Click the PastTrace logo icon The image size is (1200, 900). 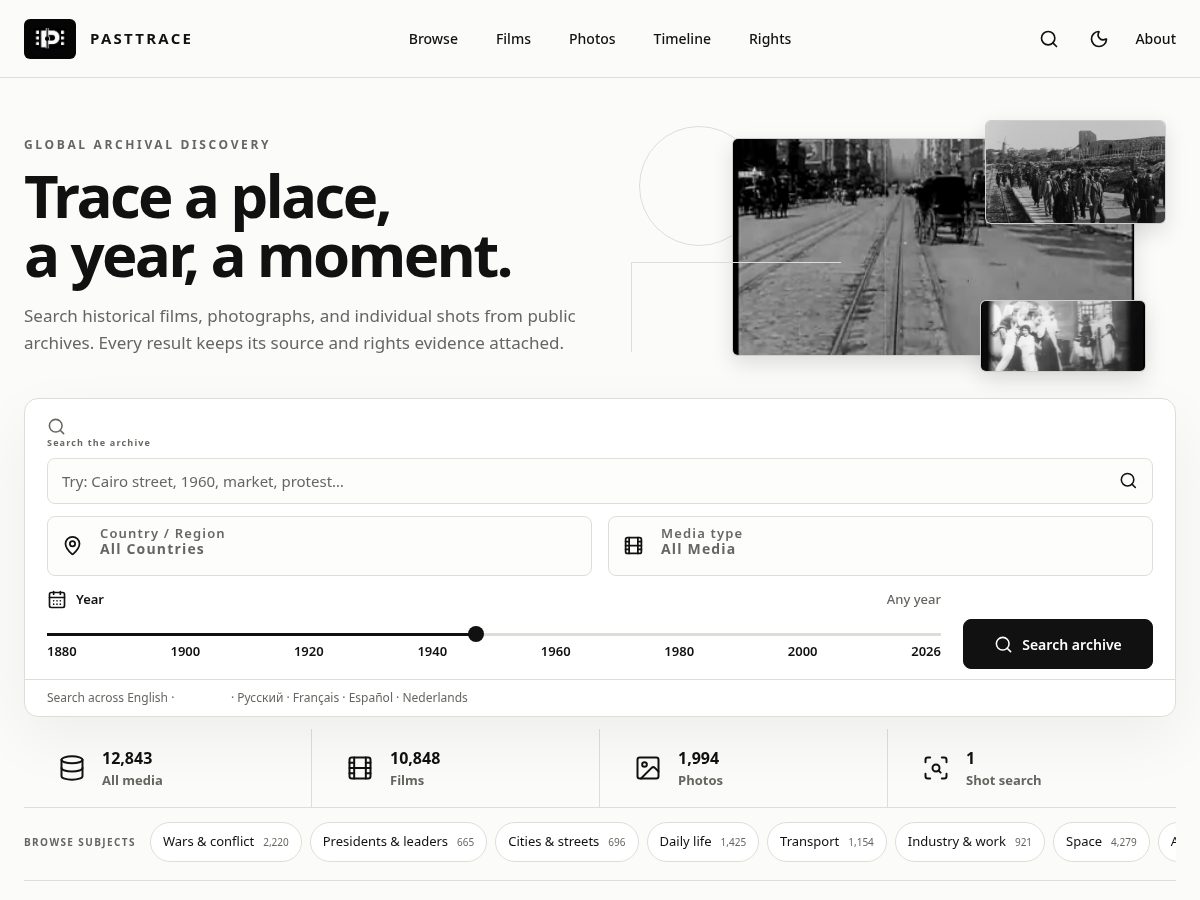(x=50, y=39)
